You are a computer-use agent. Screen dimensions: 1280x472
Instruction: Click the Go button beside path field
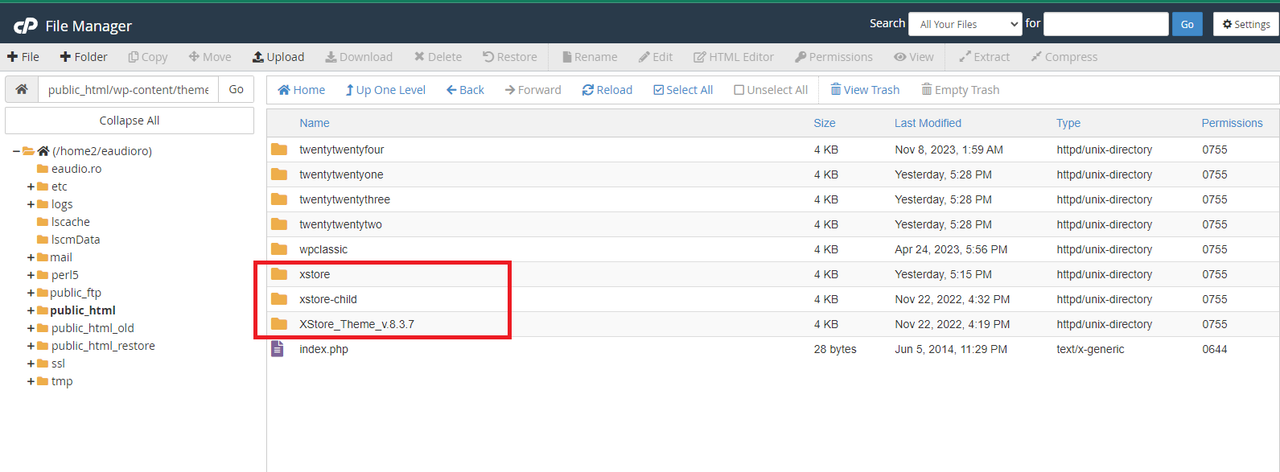pyautogui.click(x=236, y=90)
